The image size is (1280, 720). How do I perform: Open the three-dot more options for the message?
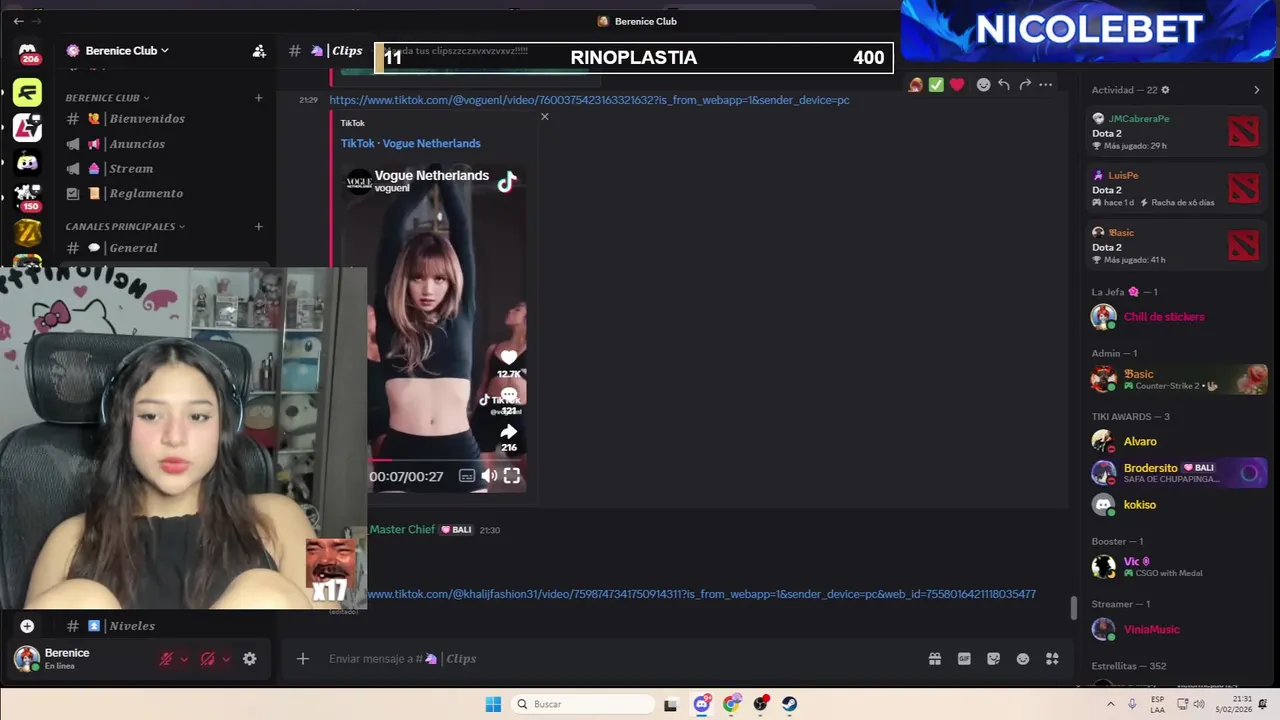click(1046, 85)
